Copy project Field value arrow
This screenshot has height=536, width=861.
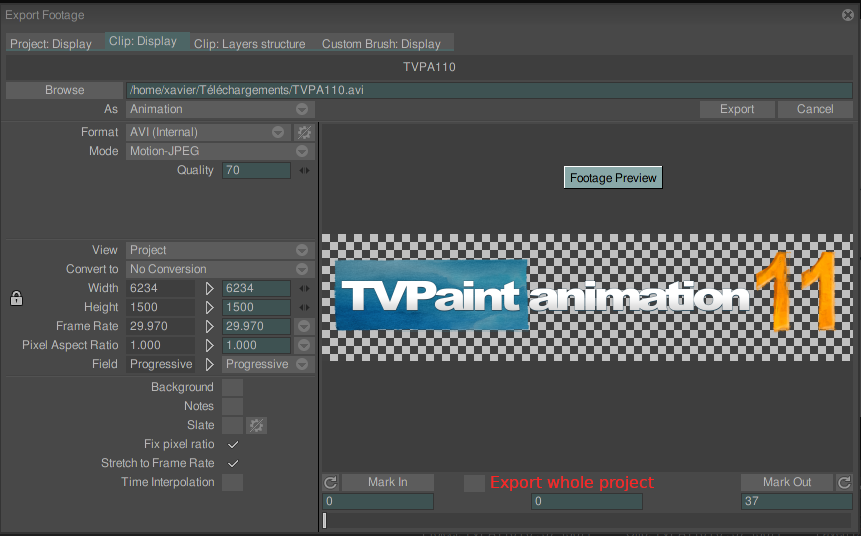point(209,364)
